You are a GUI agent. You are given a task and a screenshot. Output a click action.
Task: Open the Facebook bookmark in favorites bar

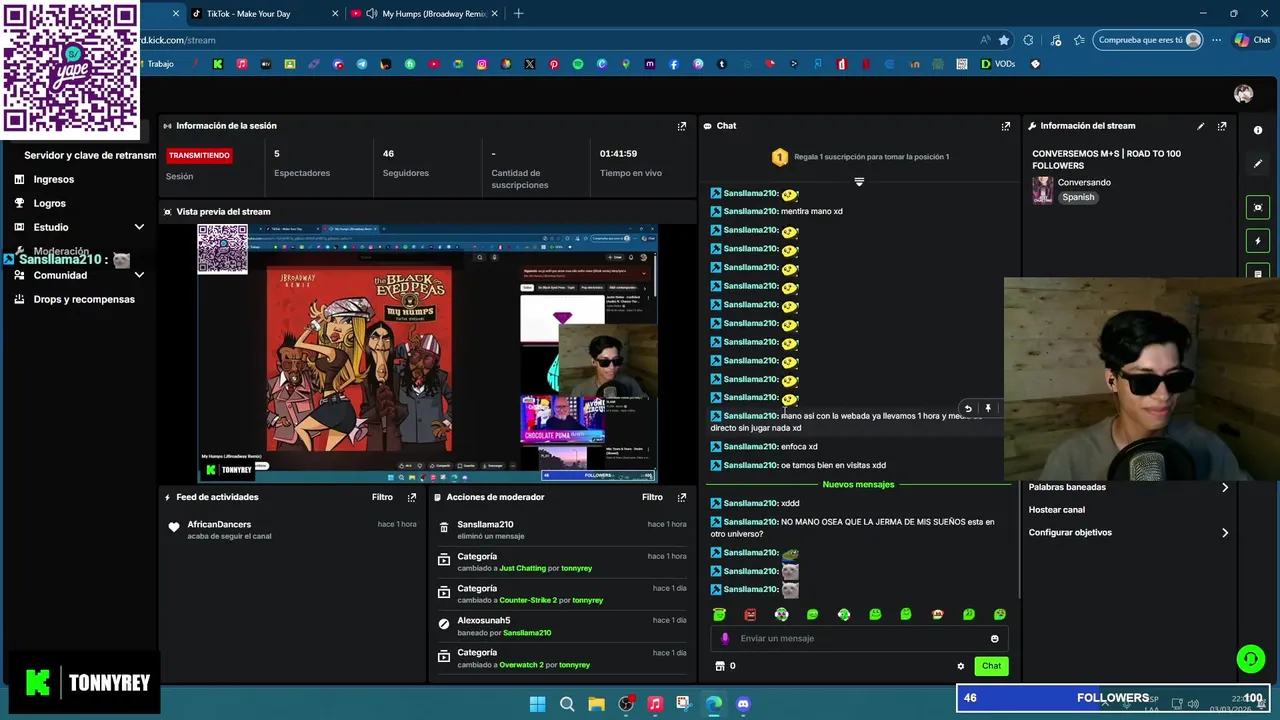point(674,64)
